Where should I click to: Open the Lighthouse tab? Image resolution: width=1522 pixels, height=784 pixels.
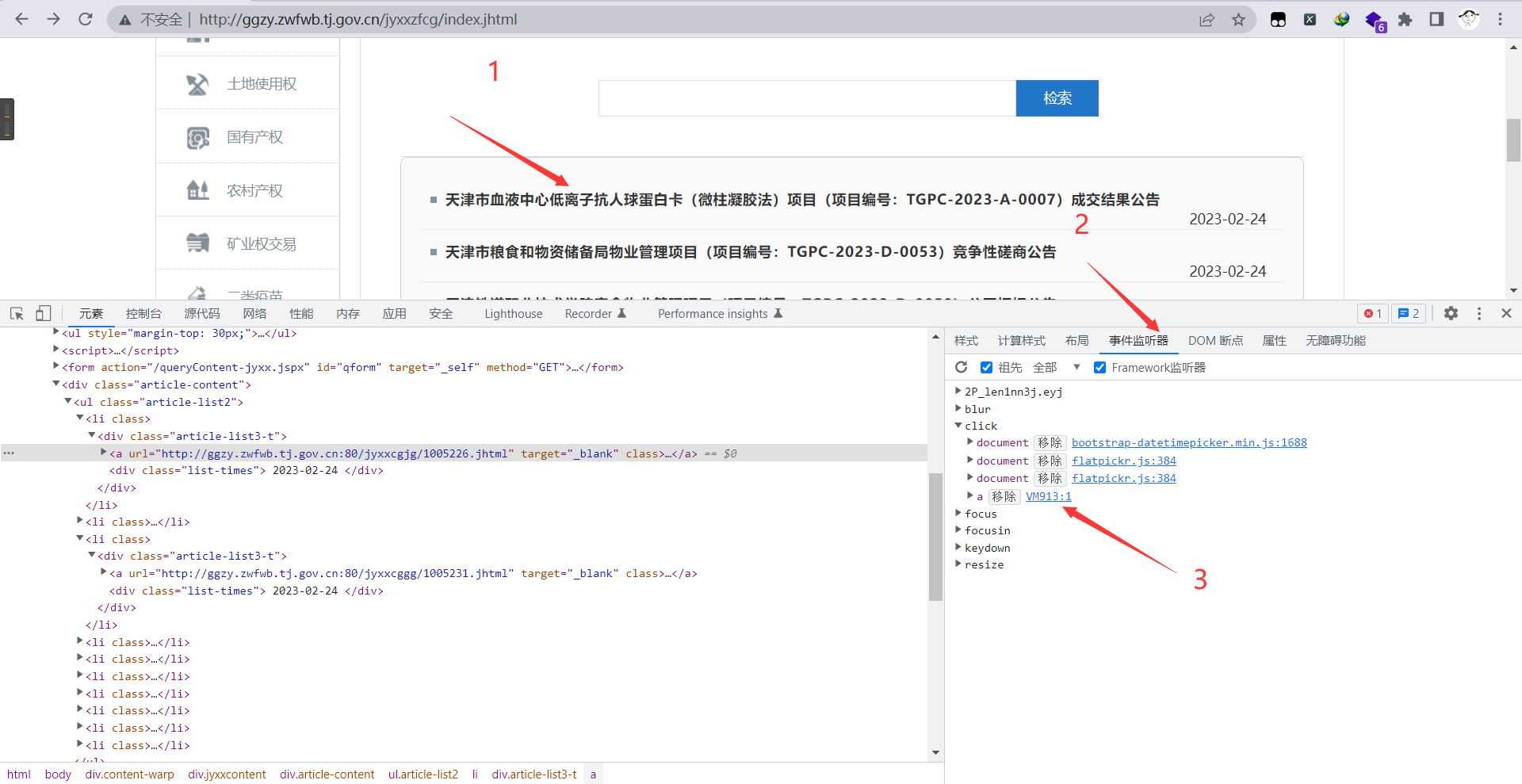click(514, 314)
